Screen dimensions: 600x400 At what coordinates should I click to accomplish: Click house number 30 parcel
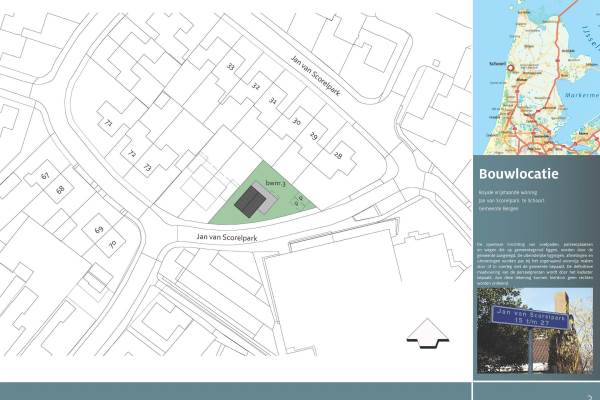coord(296,121)
